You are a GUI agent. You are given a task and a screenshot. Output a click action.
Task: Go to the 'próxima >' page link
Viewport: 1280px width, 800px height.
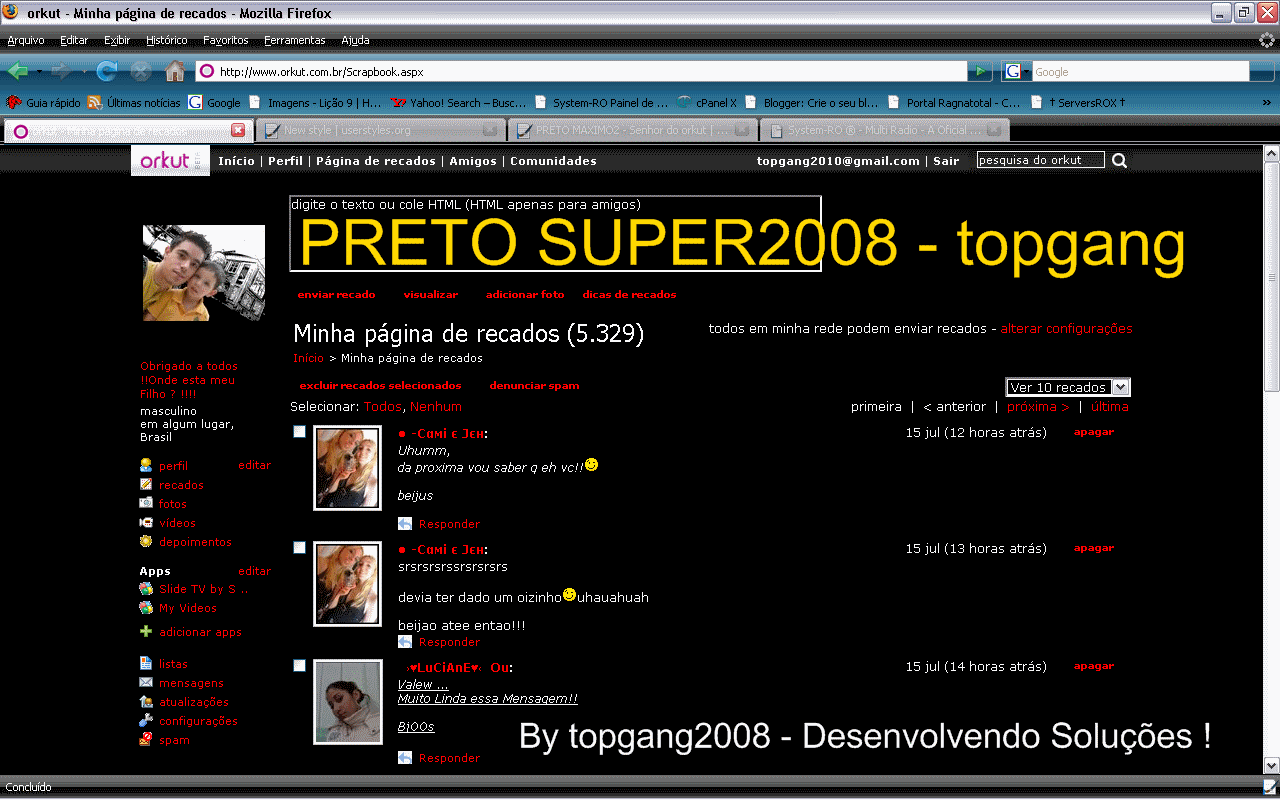1038,407
